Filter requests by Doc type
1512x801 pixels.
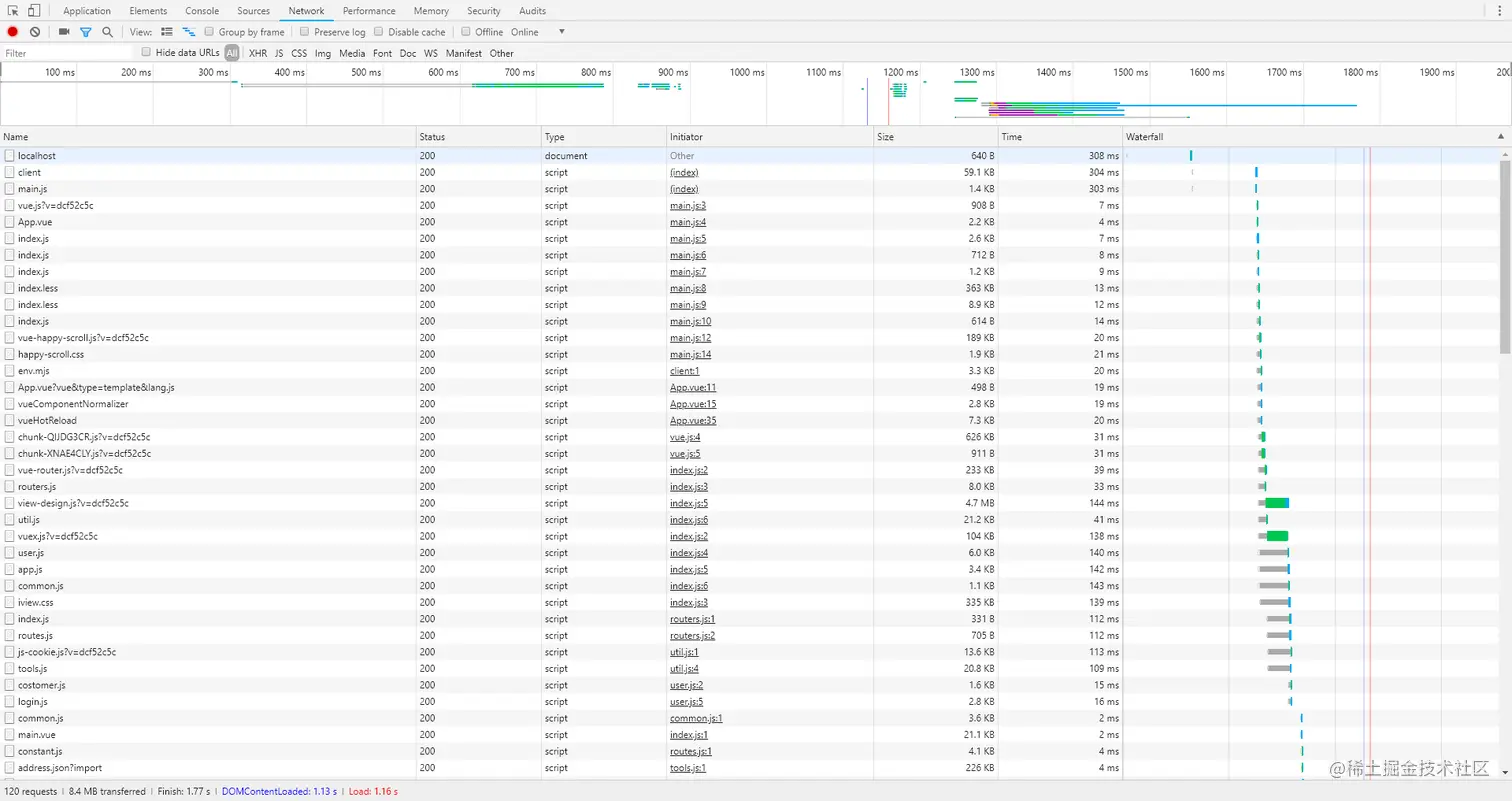pyautogui.click(x=408, y=53)
